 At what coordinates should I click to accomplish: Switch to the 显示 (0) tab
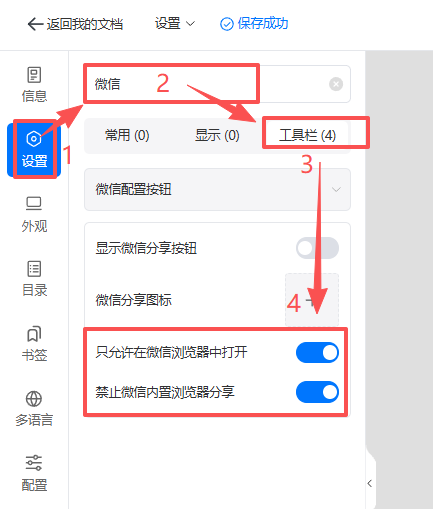pos(217,135)
